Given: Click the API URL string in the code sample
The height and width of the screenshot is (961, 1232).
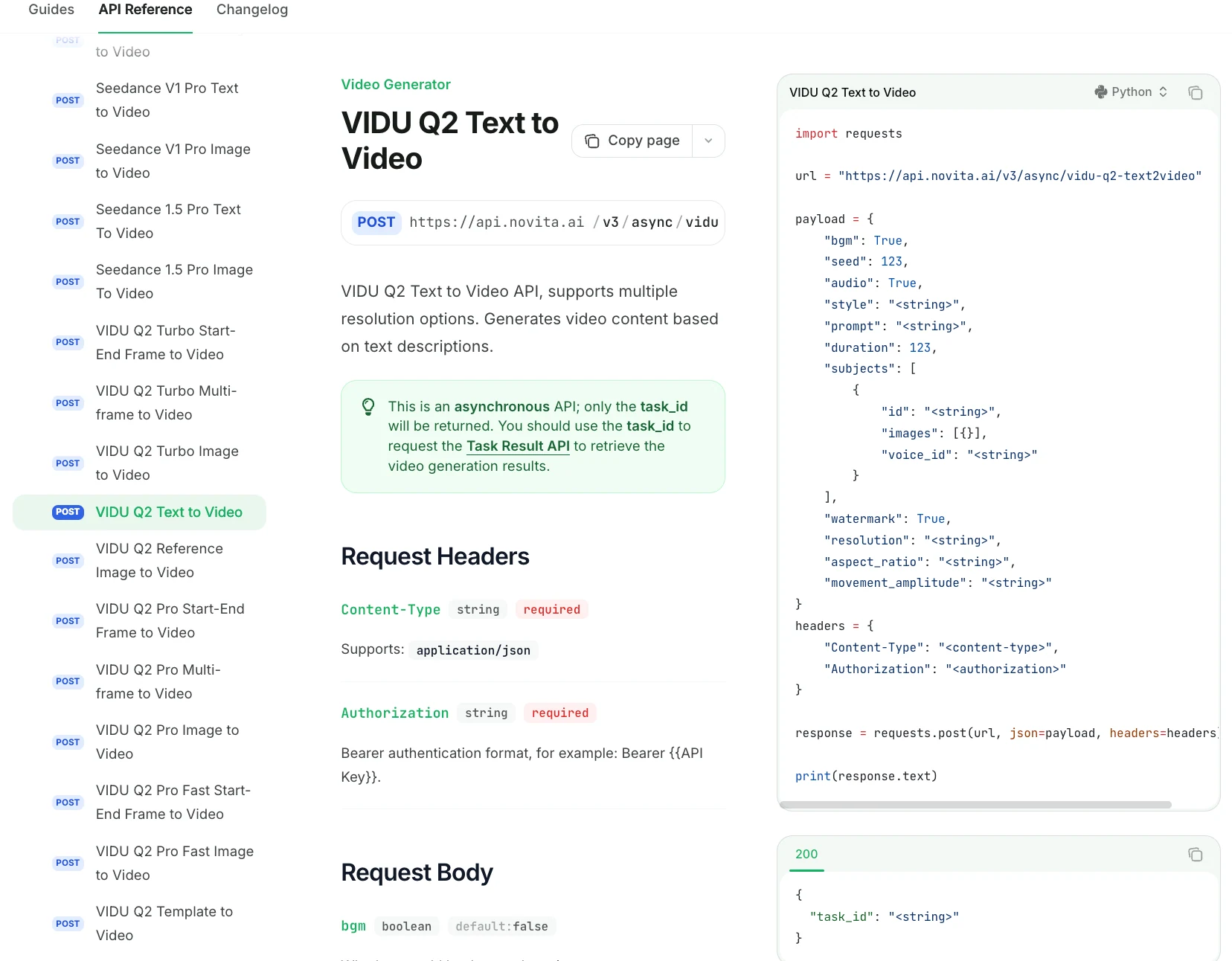Looking at the screenshot, I should coord(1020,176).
